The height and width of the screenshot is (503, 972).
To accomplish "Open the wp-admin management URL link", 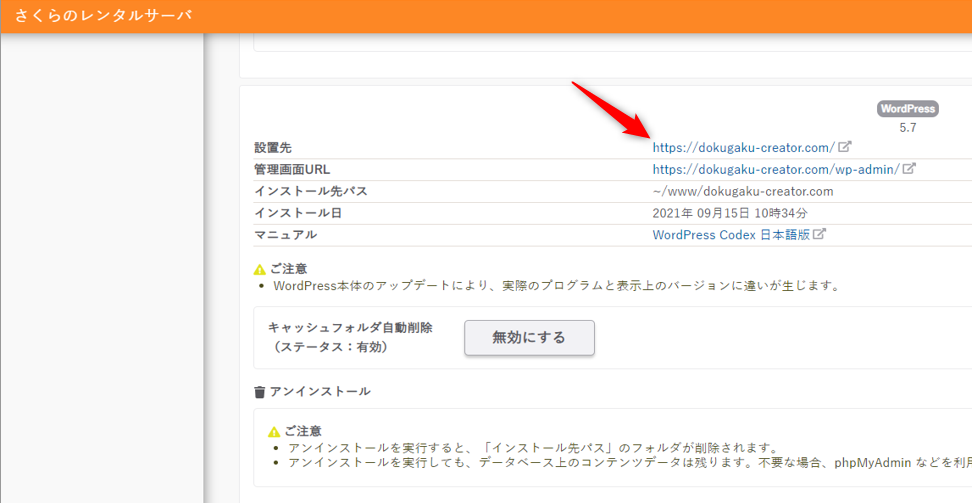I will point(776,169).
